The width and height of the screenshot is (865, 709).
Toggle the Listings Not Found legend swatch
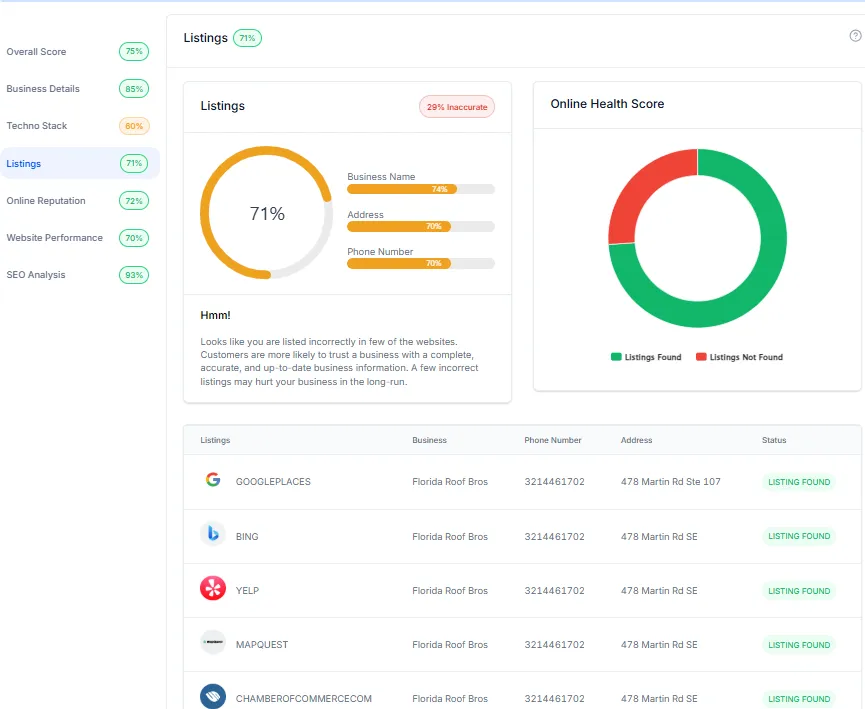(701, 357)
